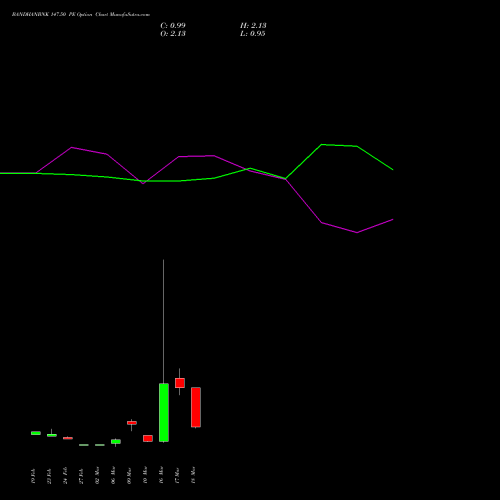Click the green indicator line's highest peak

322,145
